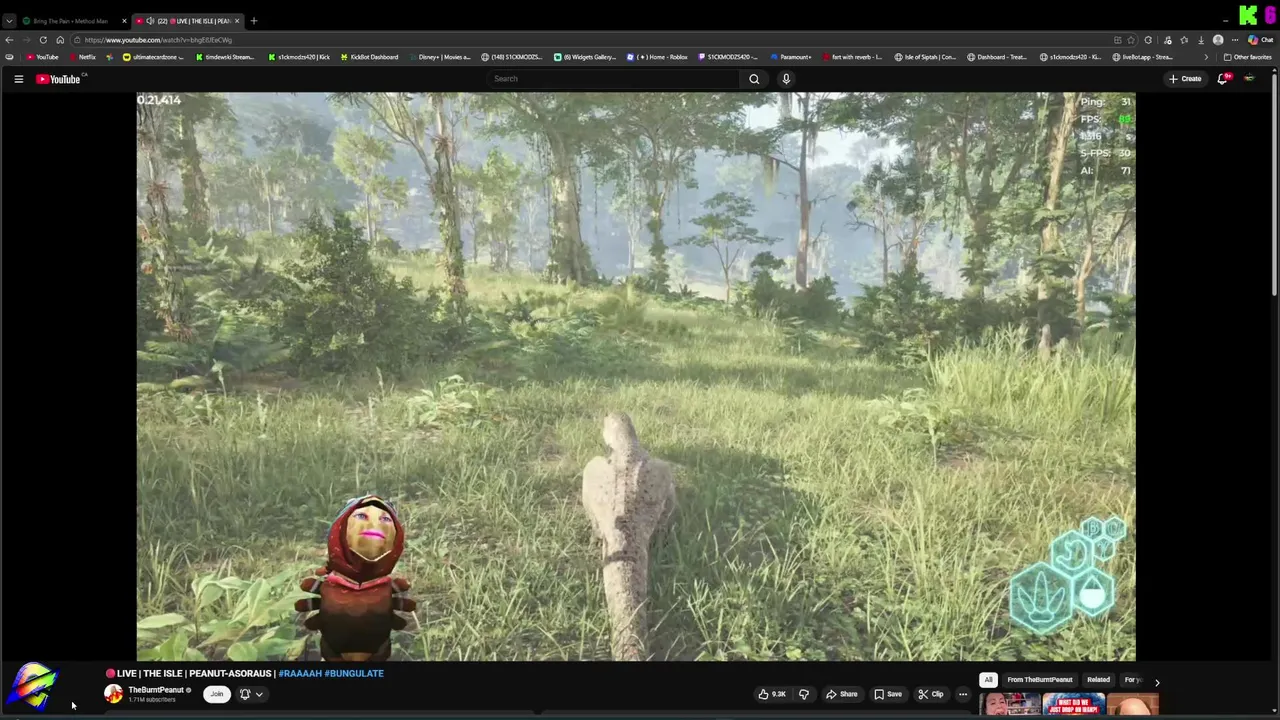Open favorites hub icon in toolbar
Screen dimensions: 1280x720
coord(1184,40)
